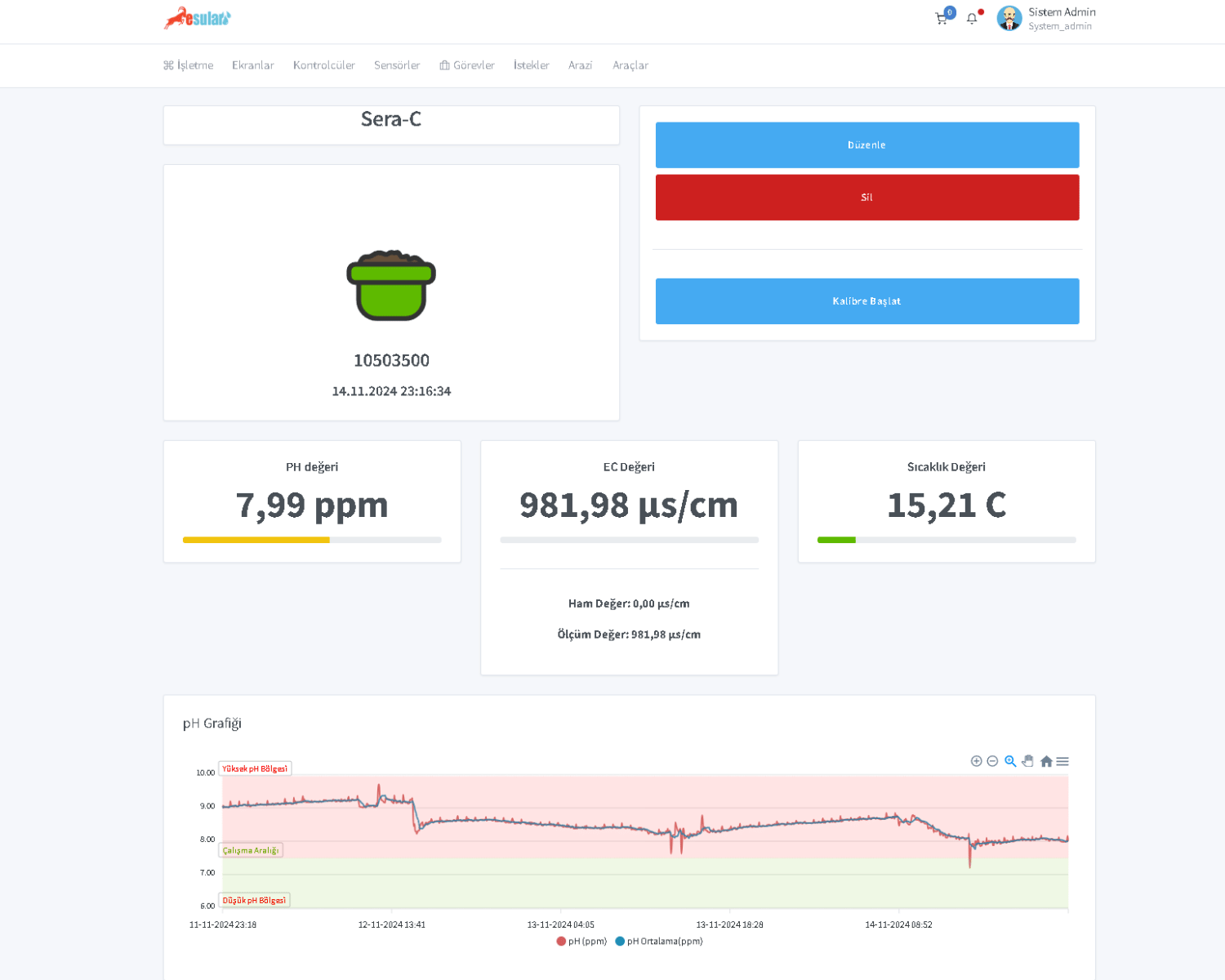This screenshot has width=1225, height=980.
Task: Click the zoom out icon on pH chart
Action: [x=992, y=761]
